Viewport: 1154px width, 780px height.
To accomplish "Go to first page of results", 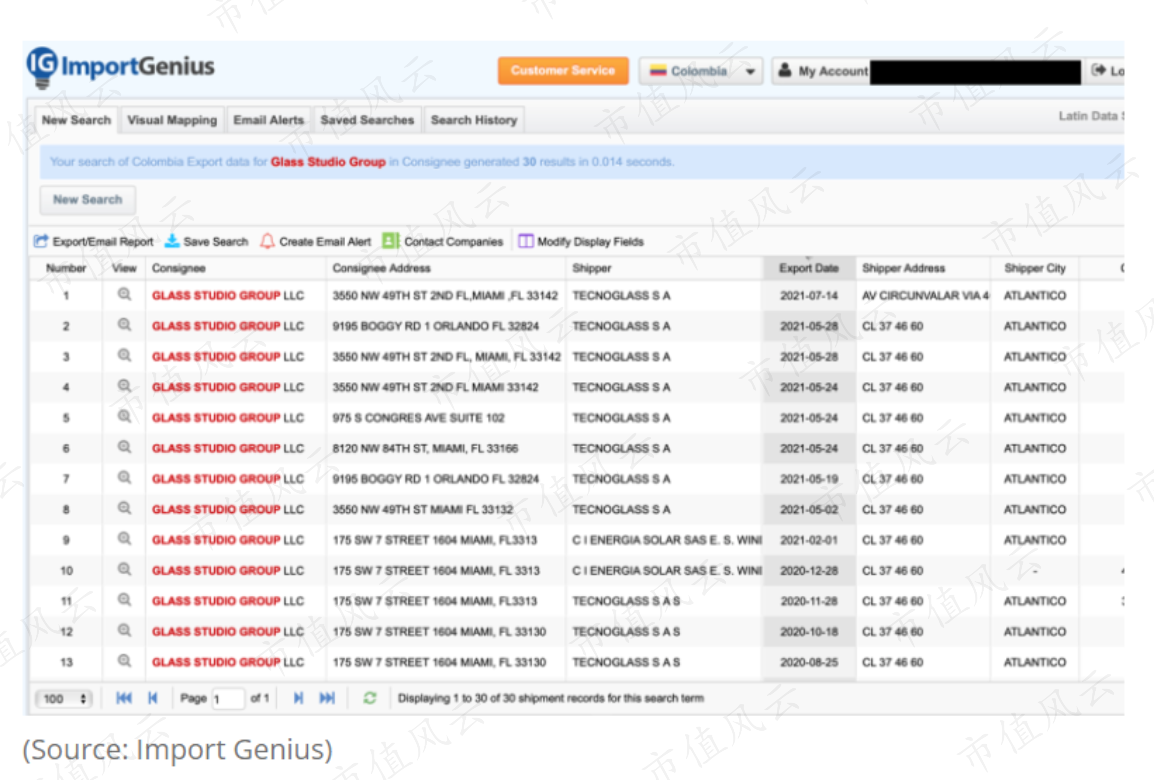I will coord(124,698).
